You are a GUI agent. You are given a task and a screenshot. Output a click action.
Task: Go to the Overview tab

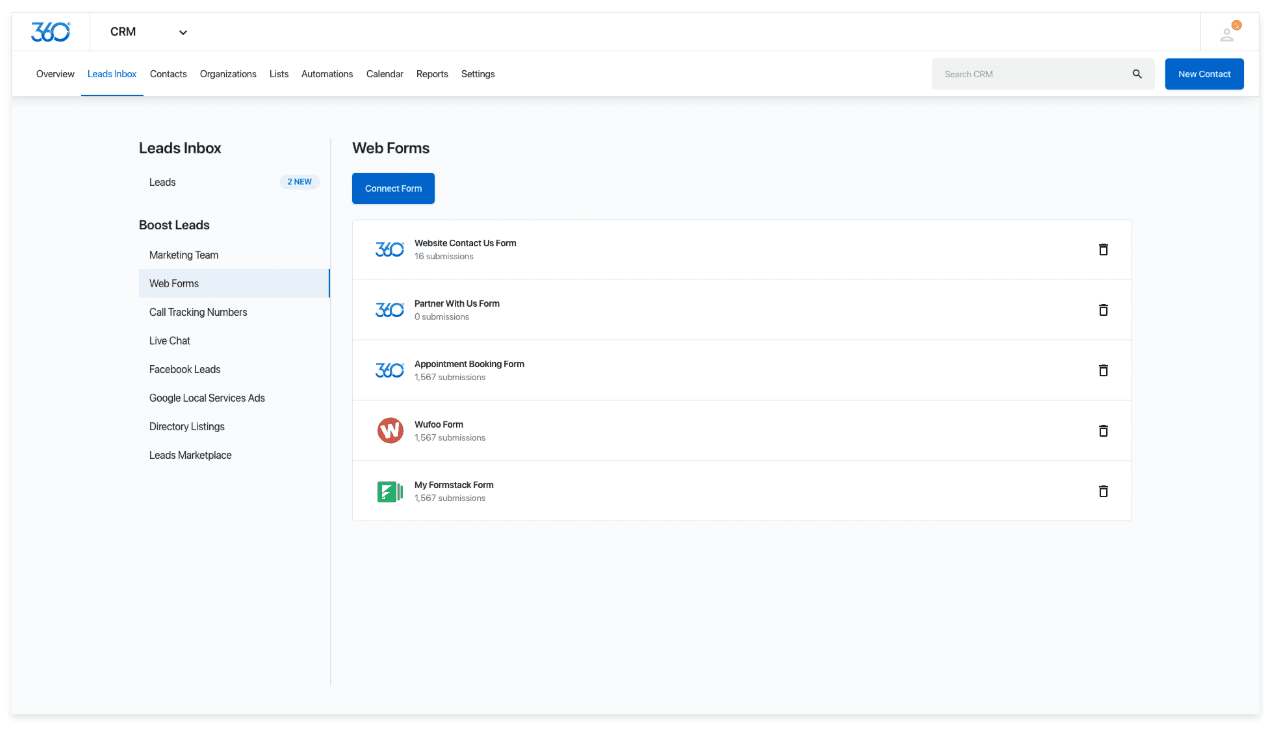(x=55, y=74)
